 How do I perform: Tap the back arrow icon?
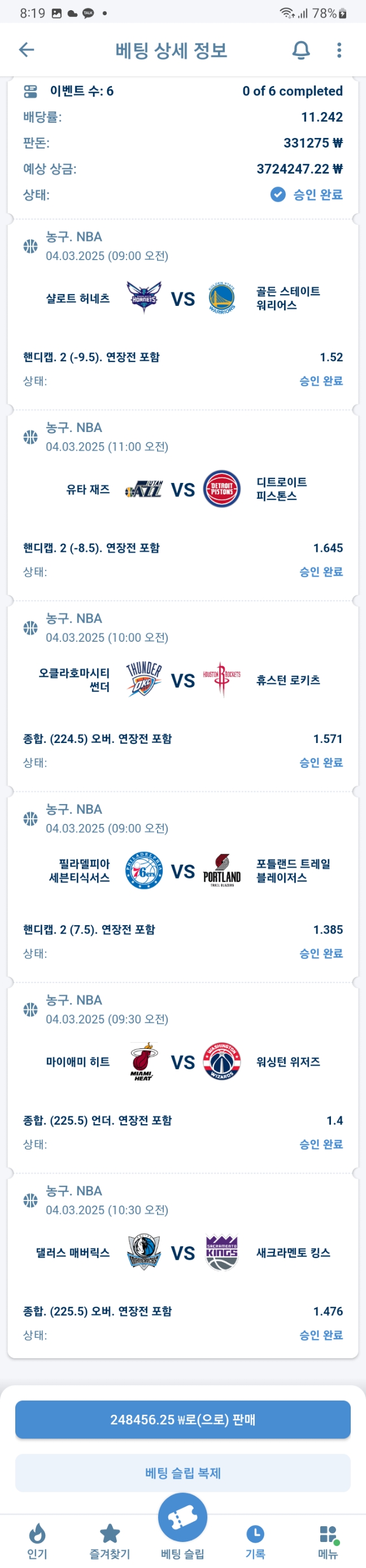coord(26,50)
